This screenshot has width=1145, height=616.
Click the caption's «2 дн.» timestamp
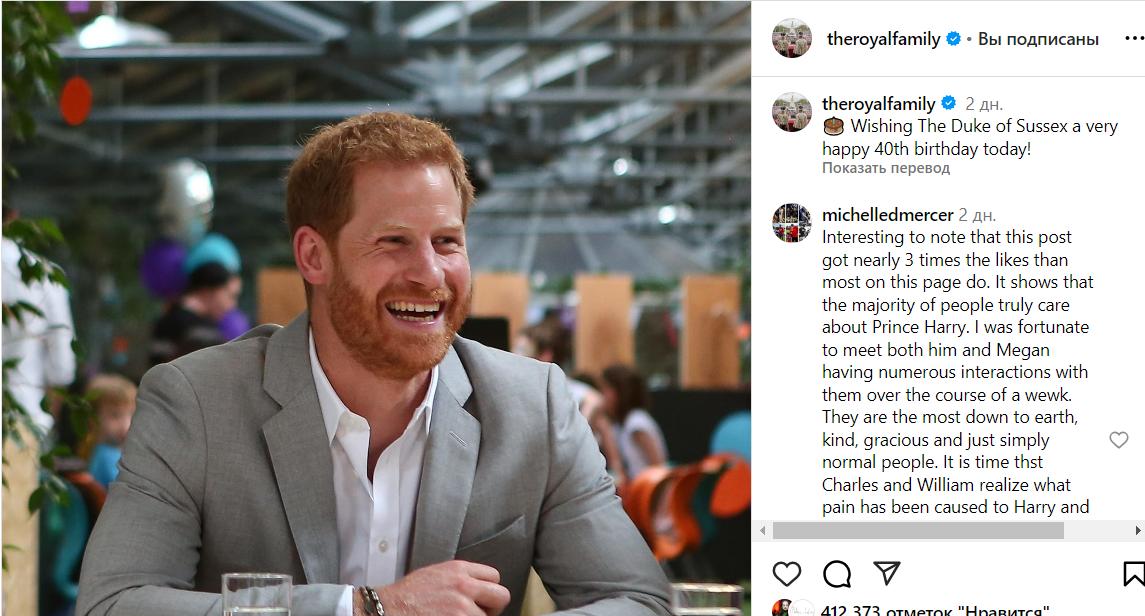click(984, 104)
